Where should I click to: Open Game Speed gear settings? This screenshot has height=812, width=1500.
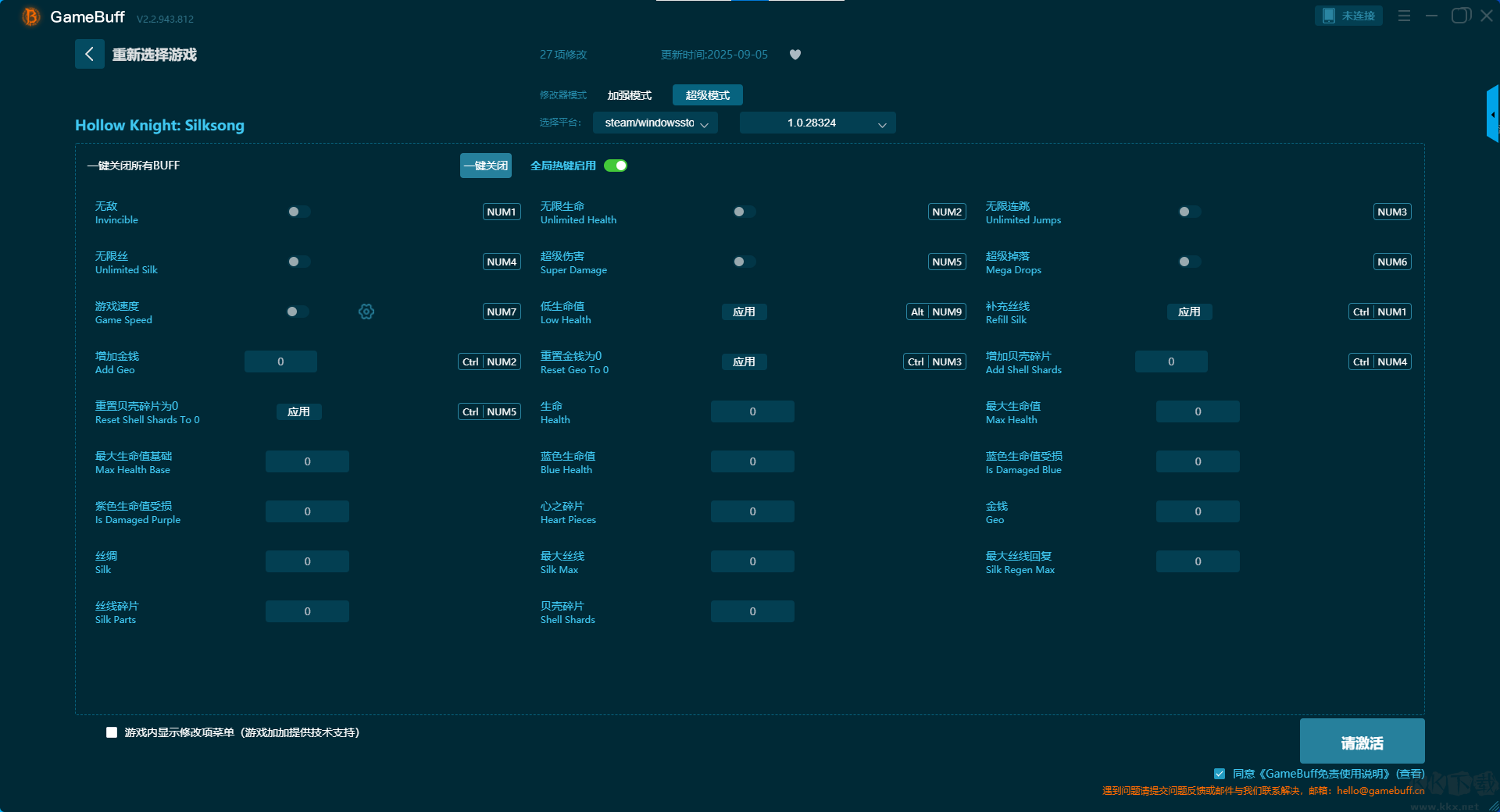[366, 312]
